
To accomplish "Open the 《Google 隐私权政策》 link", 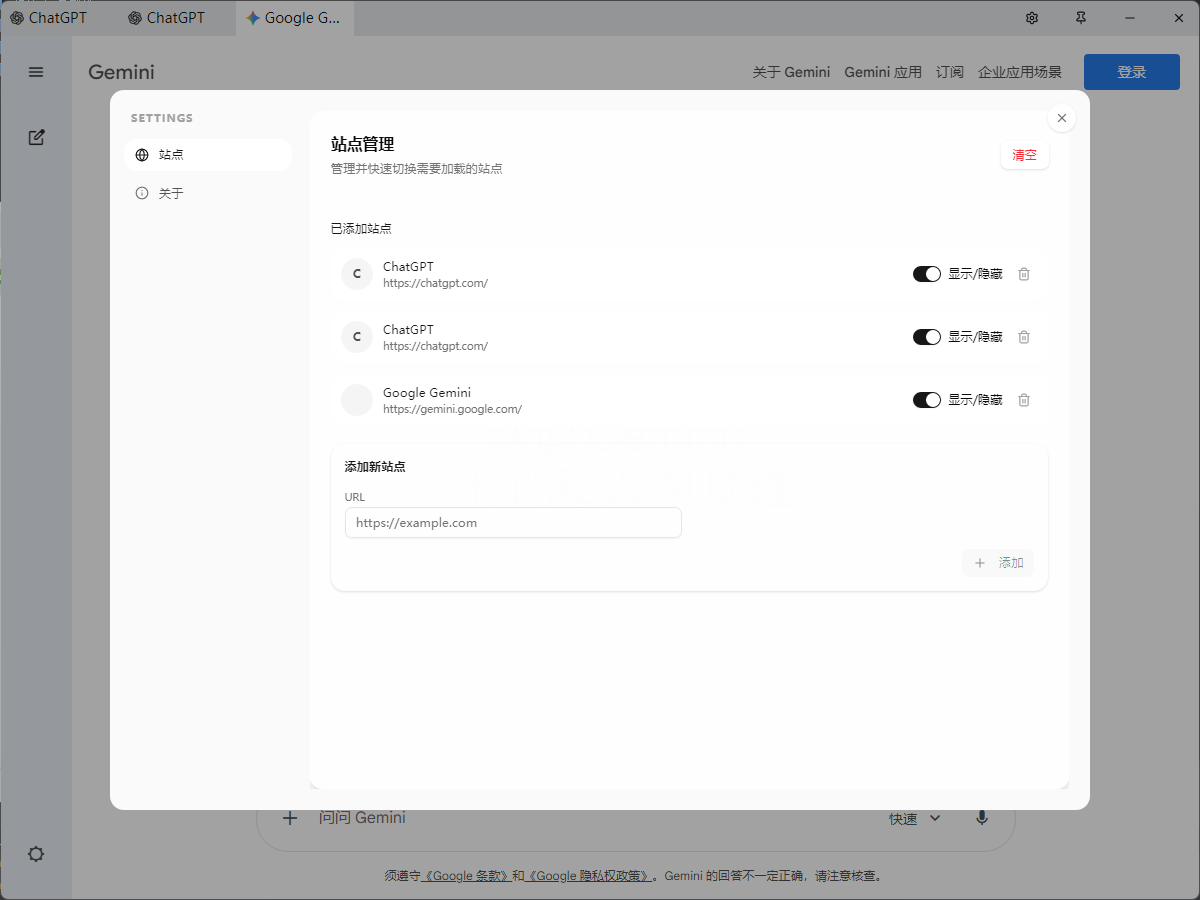I will (589, 876).
